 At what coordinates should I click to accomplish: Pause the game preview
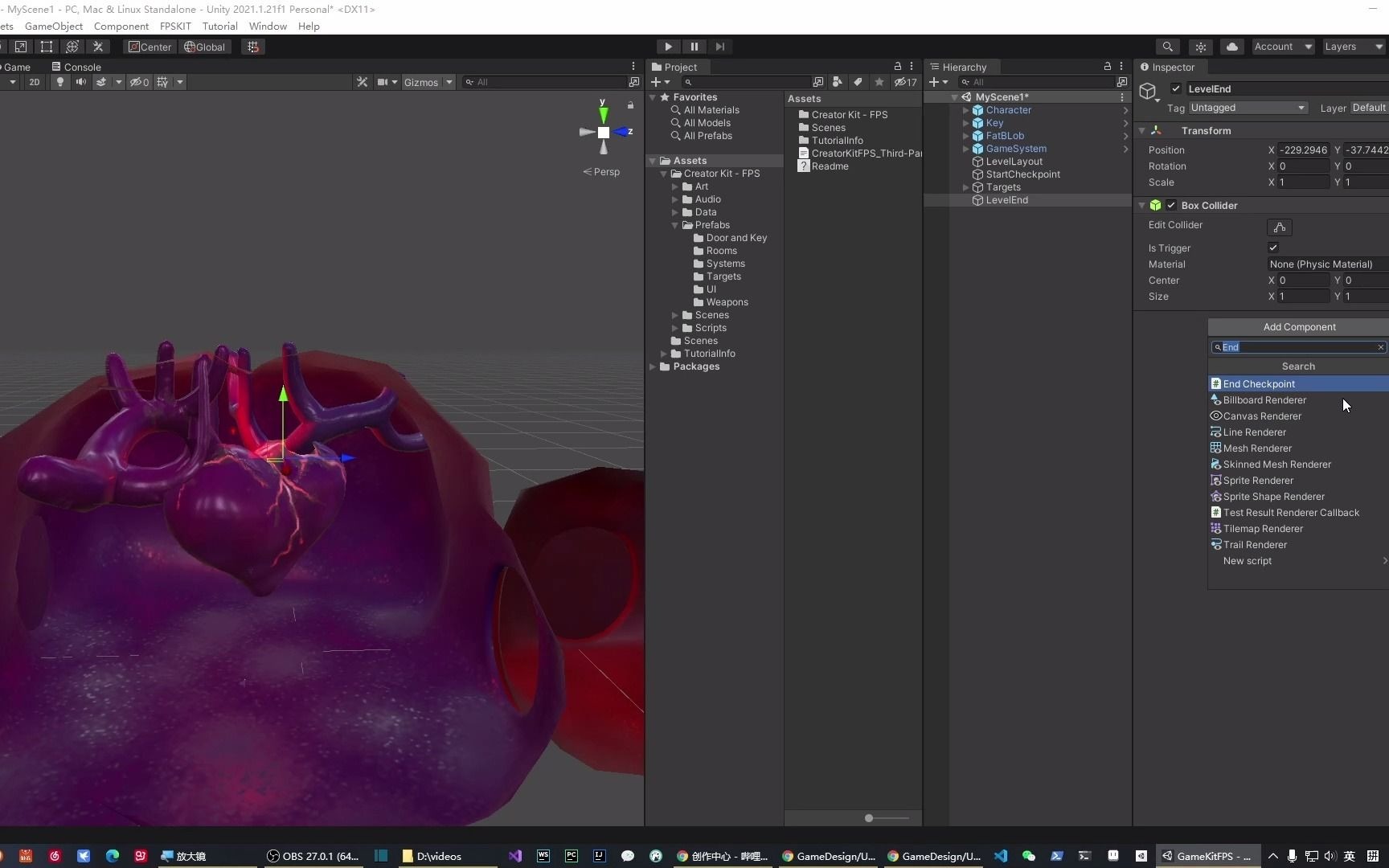694,47
